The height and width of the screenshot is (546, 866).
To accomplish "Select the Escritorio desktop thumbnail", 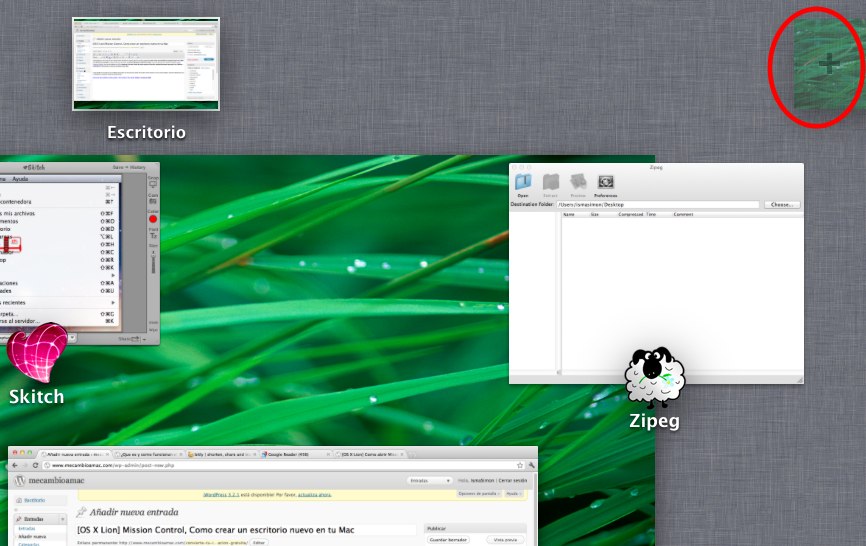I will (x=146, y=64).
